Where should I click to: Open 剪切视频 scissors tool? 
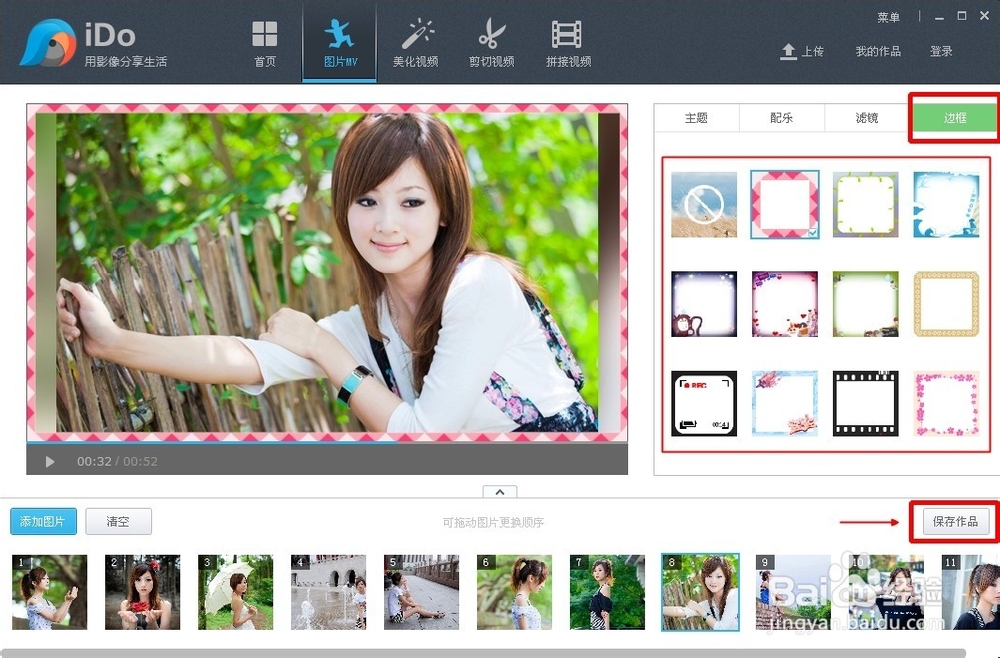(491, 43)
